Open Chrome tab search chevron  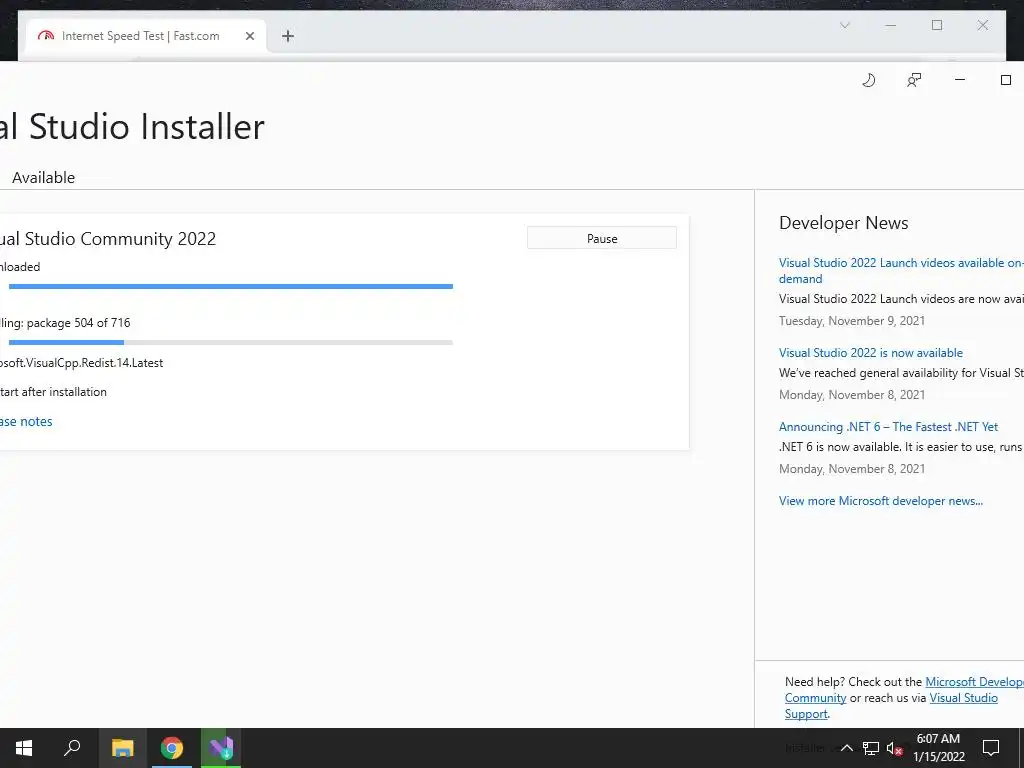tap(844, 25)
